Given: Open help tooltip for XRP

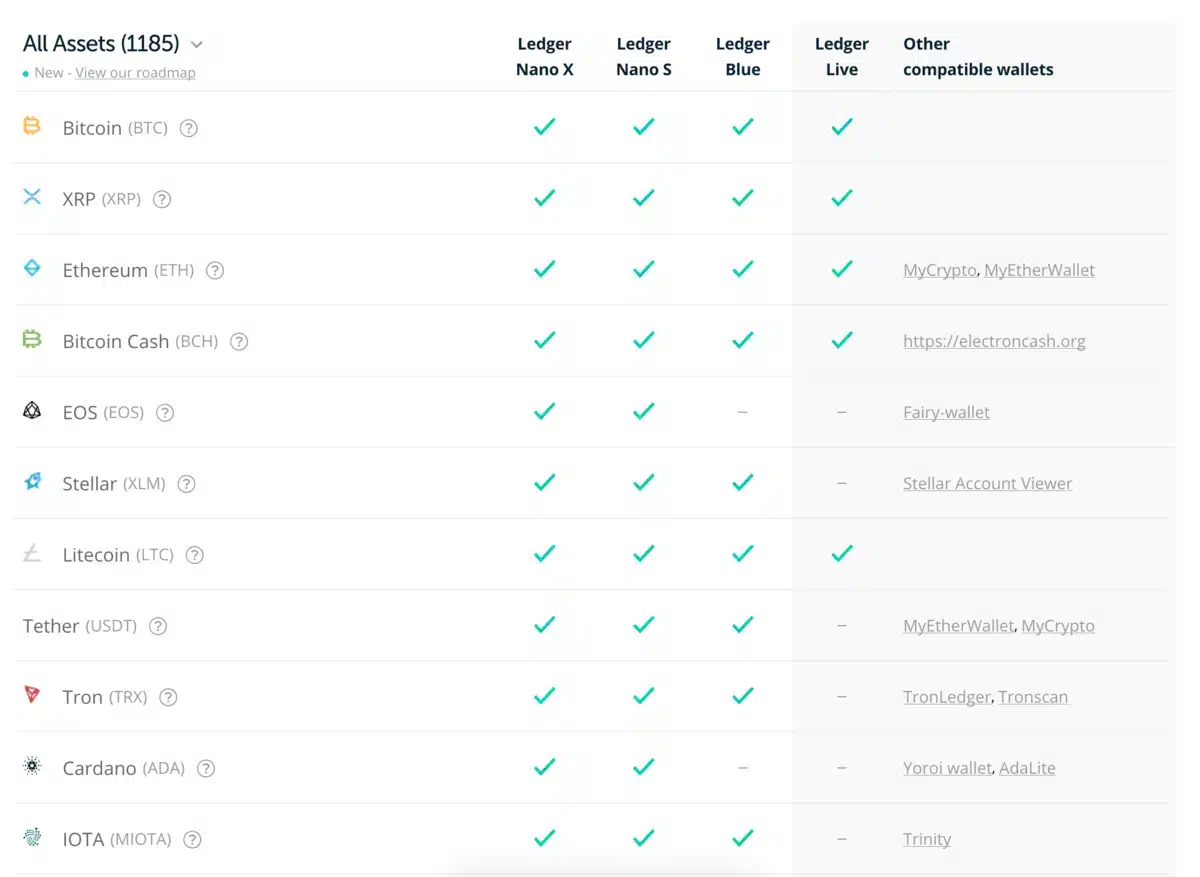Looking at the screenshot, I should coord(162,199).
